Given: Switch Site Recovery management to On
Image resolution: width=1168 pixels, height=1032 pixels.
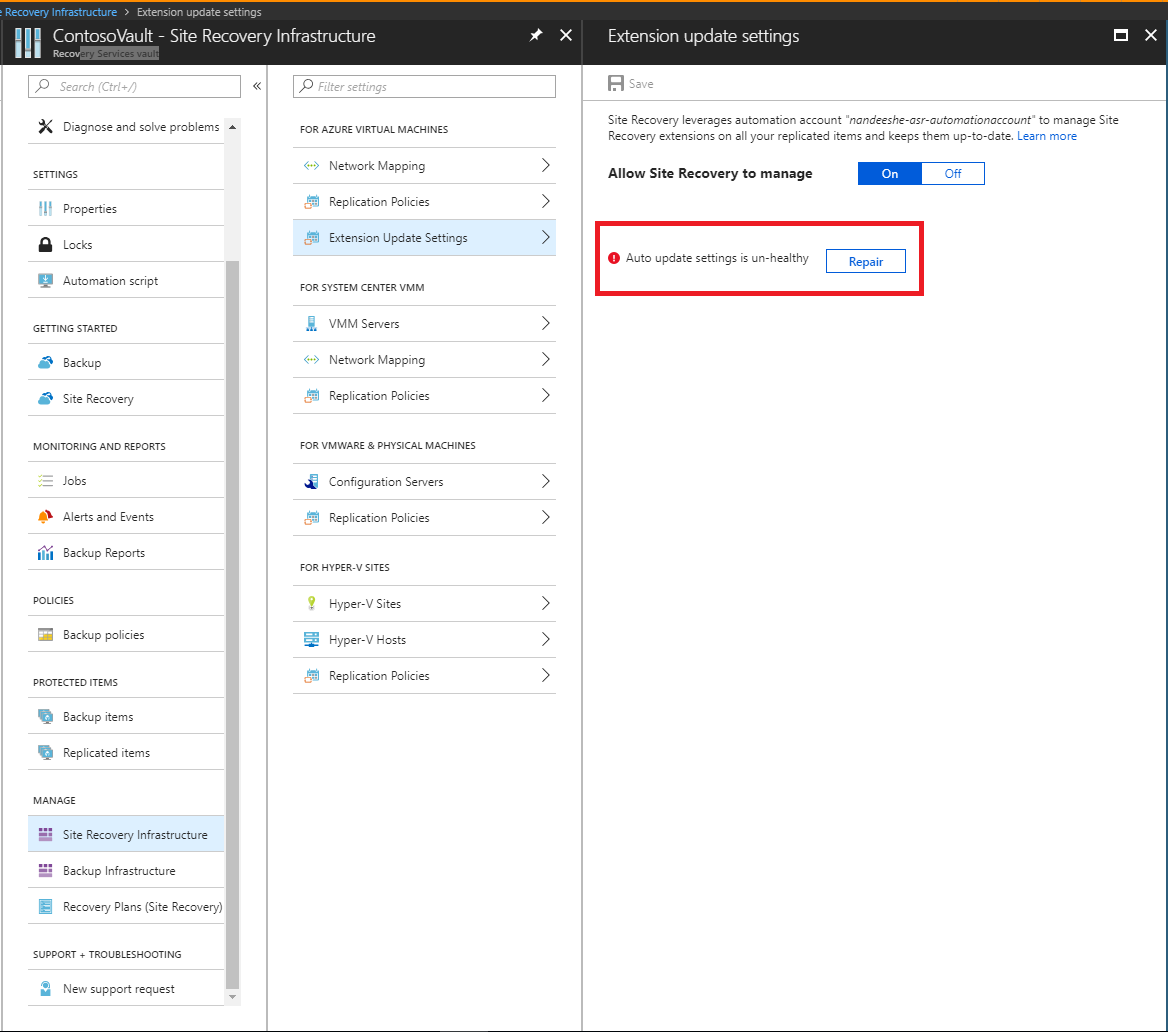Looking at the screenshot, I should coord(889,174).
